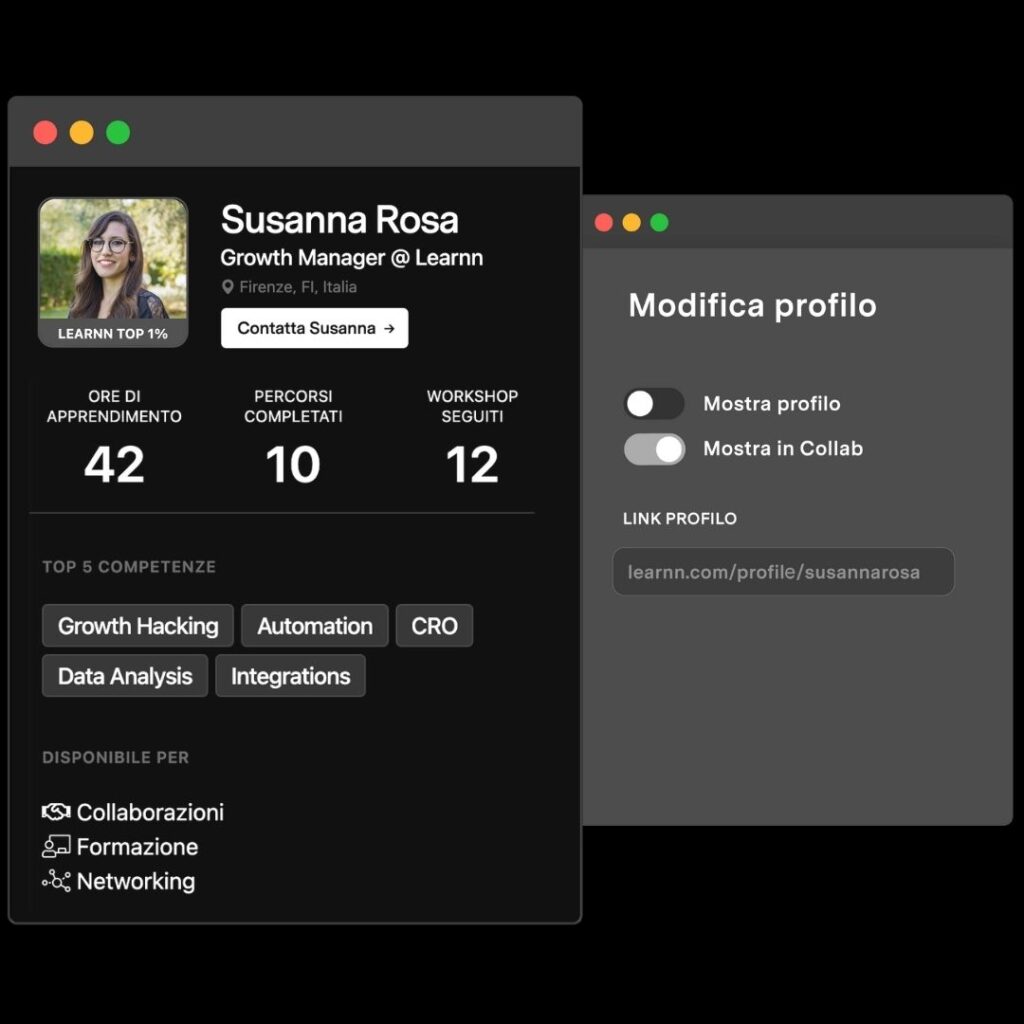1024x1024 pixels.
Task: Click the handshake icon beside Collaborazioni
Action: tap(56, 812)
